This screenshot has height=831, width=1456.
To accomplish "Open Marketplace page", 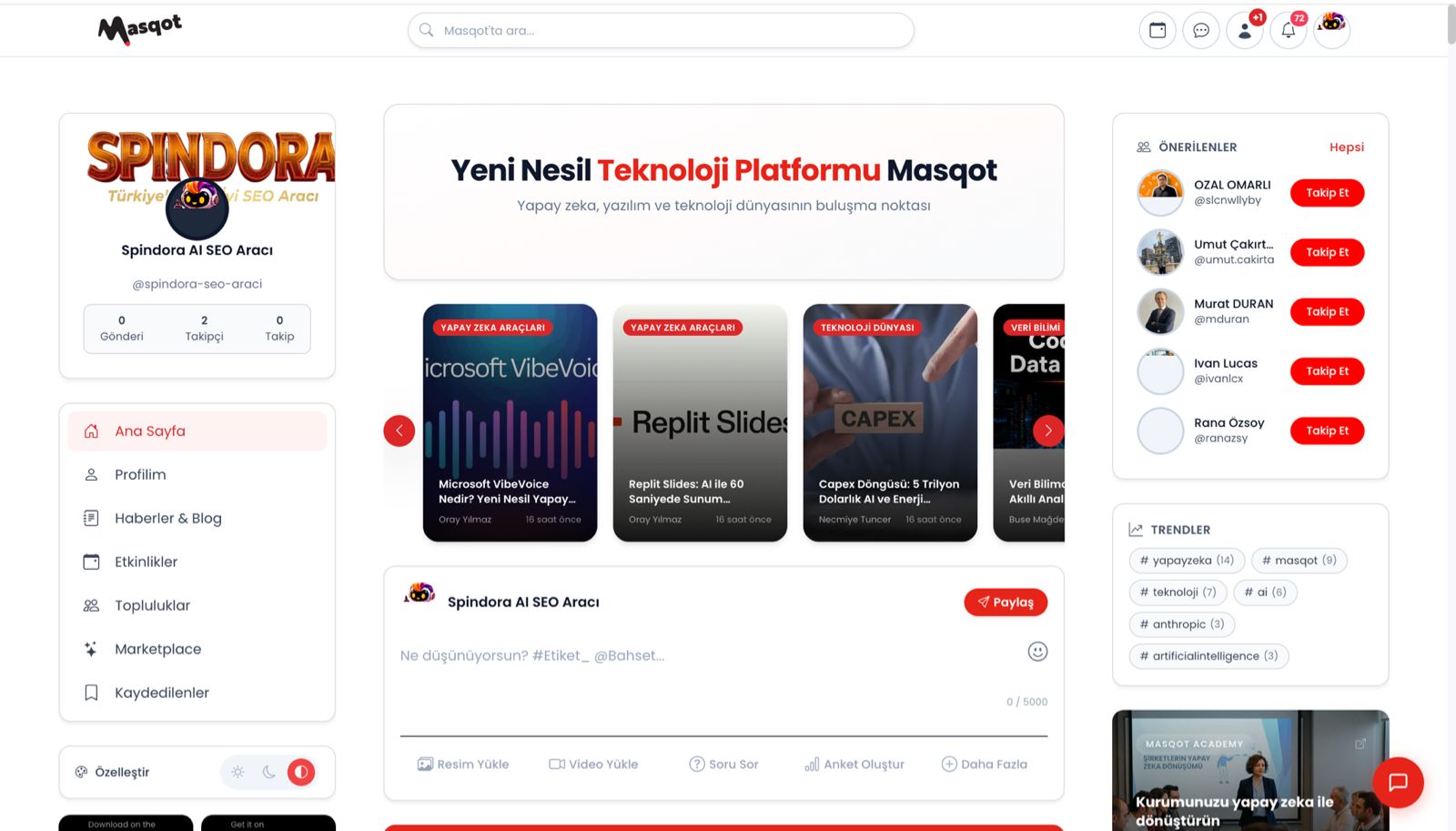I will point(197,649).
